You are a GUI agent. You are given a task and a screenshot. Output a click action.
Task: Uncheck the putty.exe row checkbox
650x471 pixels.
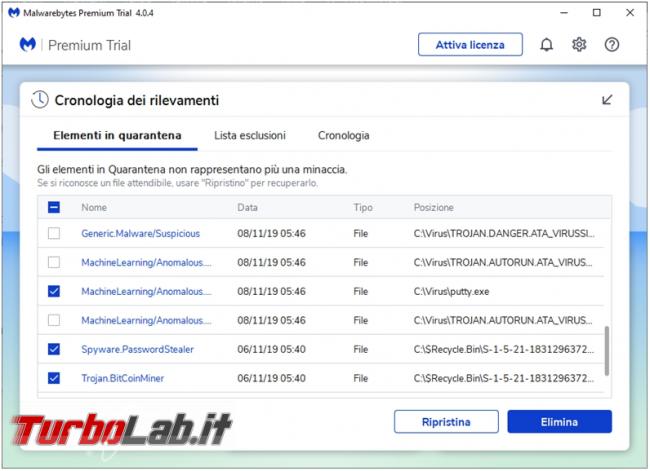click(x=54, y=291)
